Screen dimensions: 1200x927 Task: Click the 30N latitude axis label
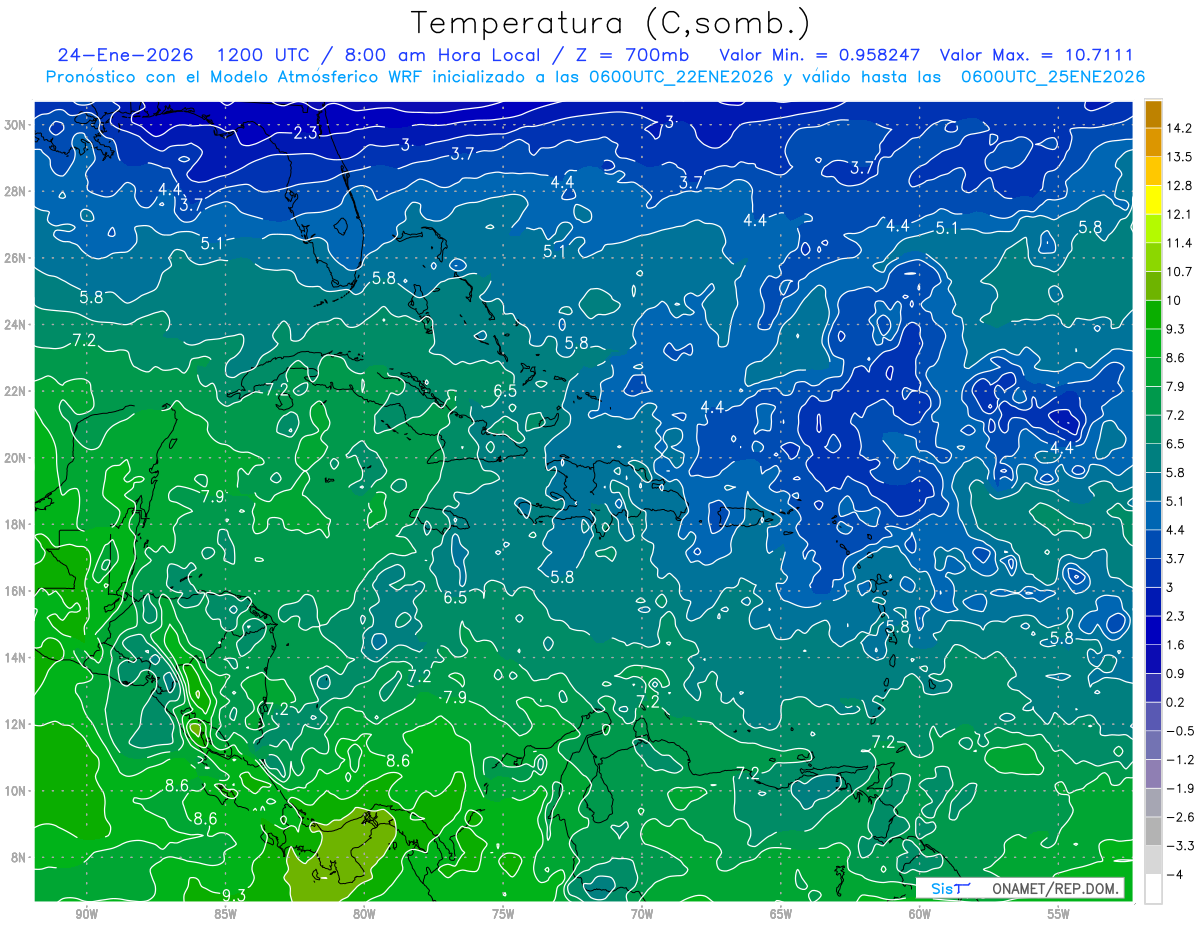(x=14, y=124)
